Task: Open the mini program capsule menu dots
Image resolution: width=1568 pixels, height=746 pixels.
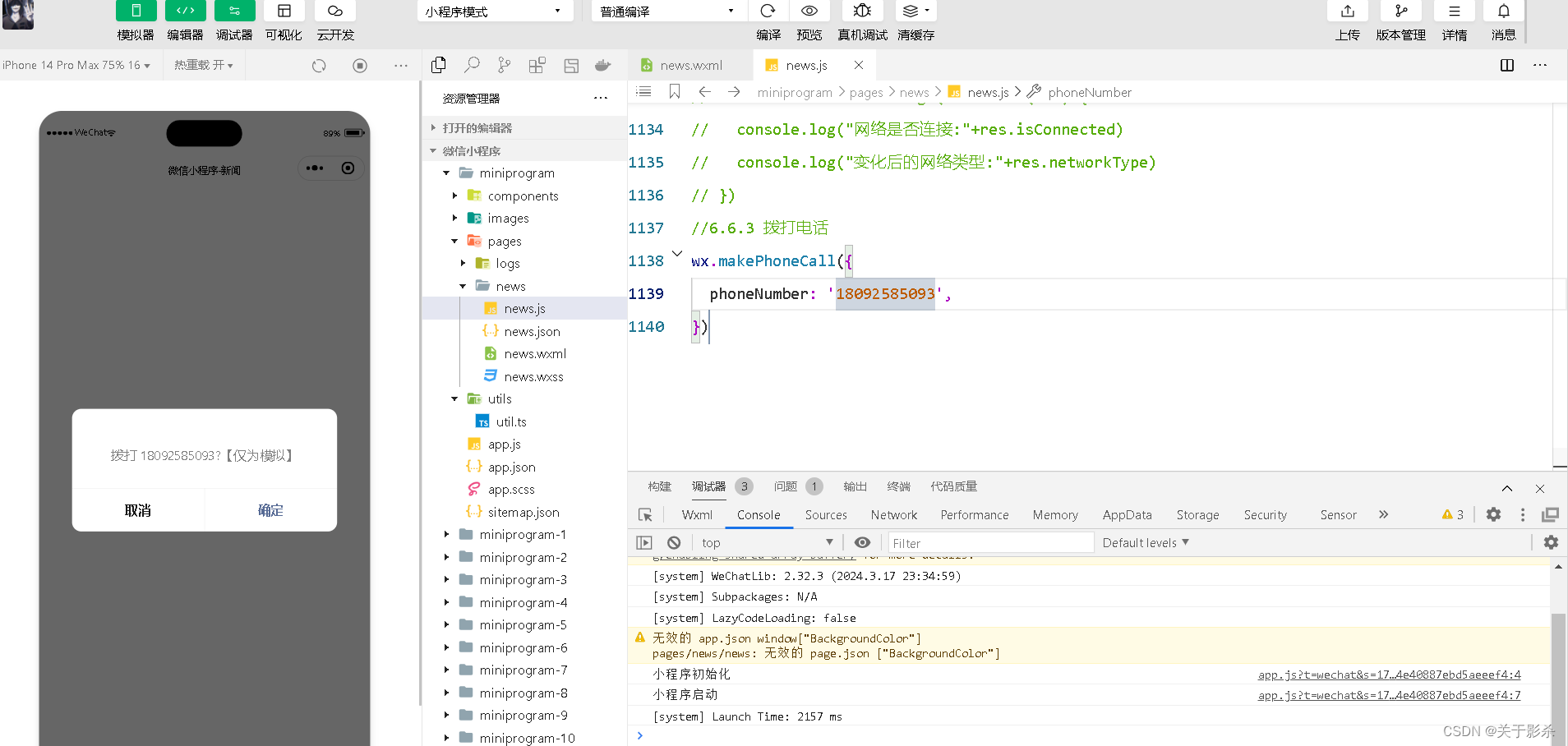Action: point(315,168)
